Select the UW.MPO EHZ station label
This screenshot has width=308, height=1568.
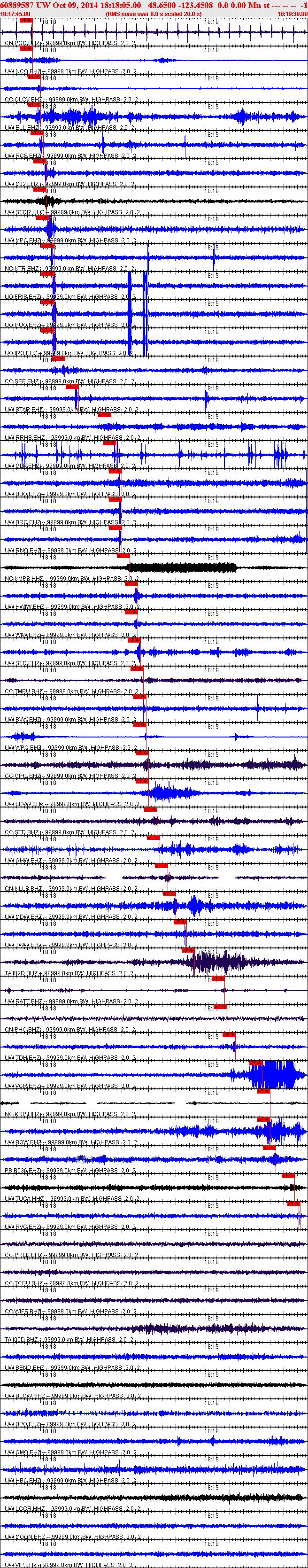pos(69,241)
